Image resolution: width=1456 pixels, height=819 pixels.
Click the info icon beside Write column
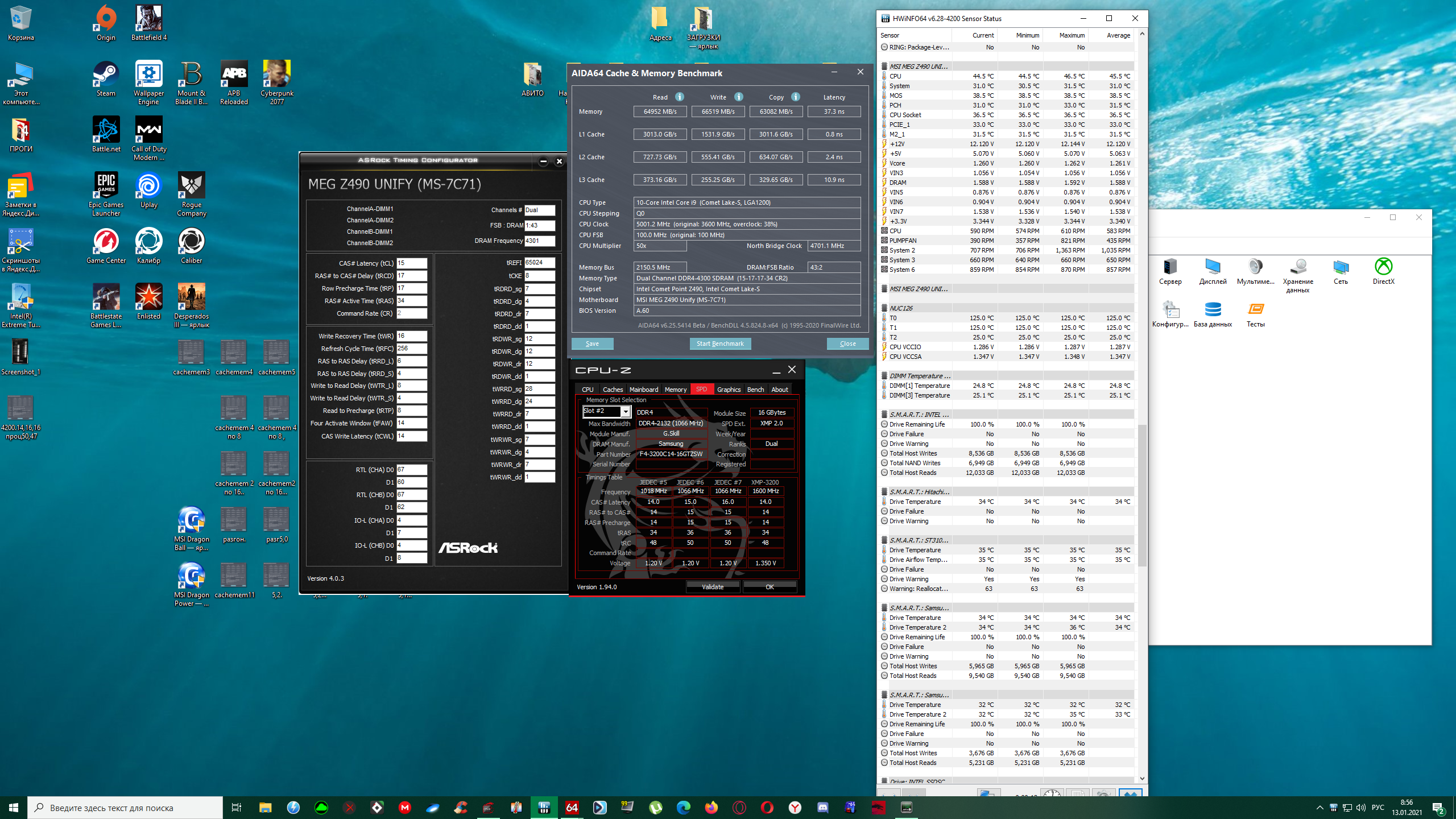738,97
